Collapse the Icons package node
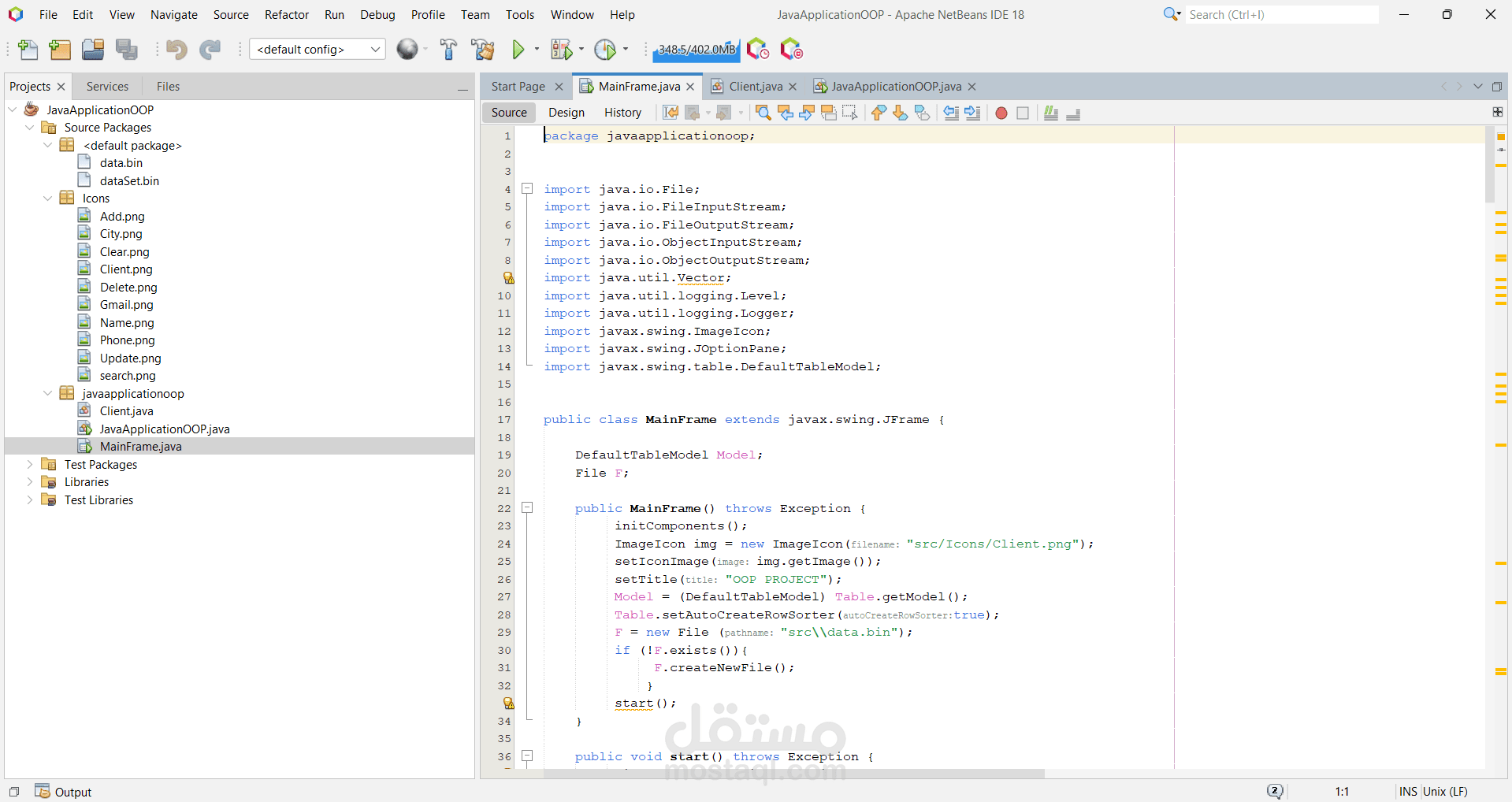1512x802 pixels. [x=47, y=199]
